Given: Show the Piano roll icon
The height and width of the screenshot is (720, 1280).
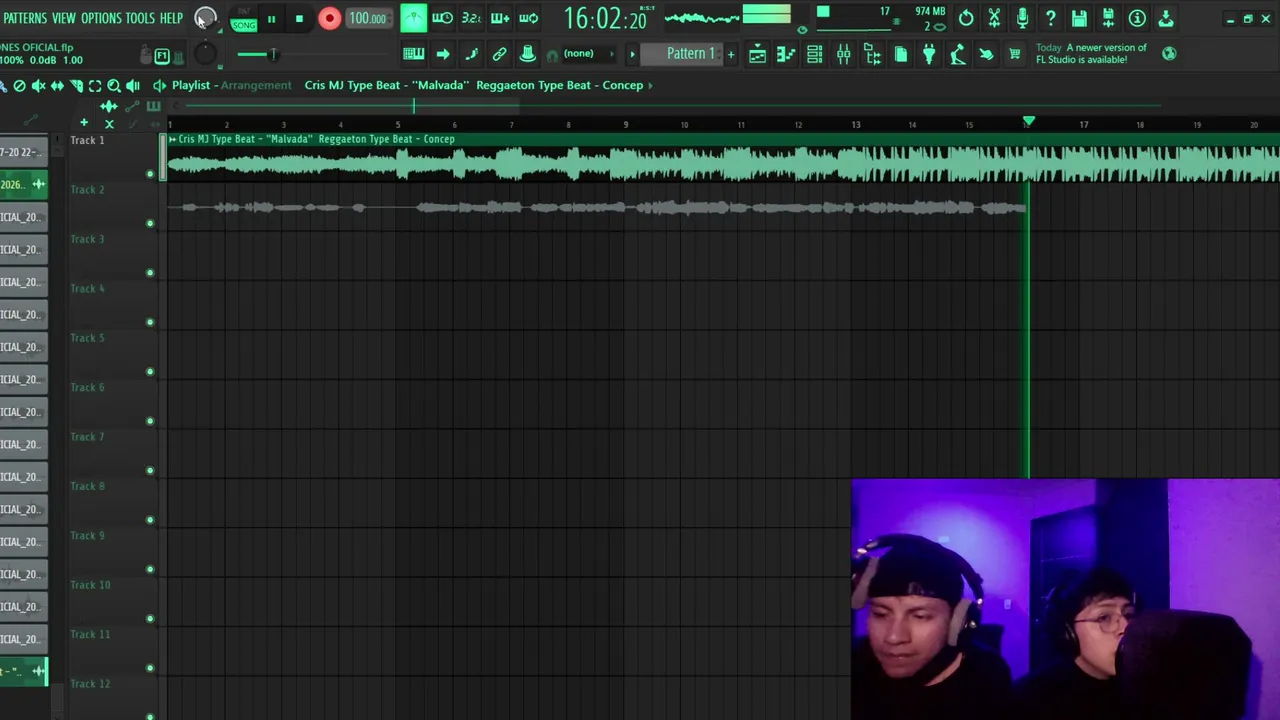Looking at the screenshot, I should (786, 54).
